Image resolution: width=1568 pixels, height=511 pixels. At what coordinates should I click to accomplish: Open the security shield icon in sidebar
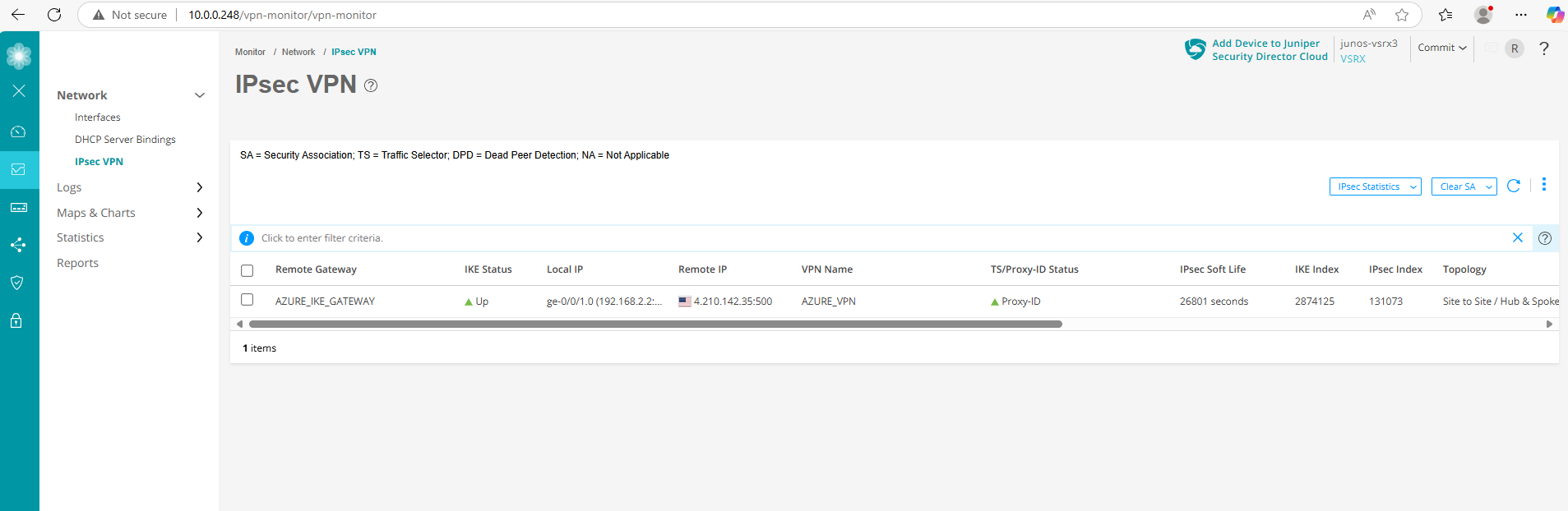tap(17, 283)
